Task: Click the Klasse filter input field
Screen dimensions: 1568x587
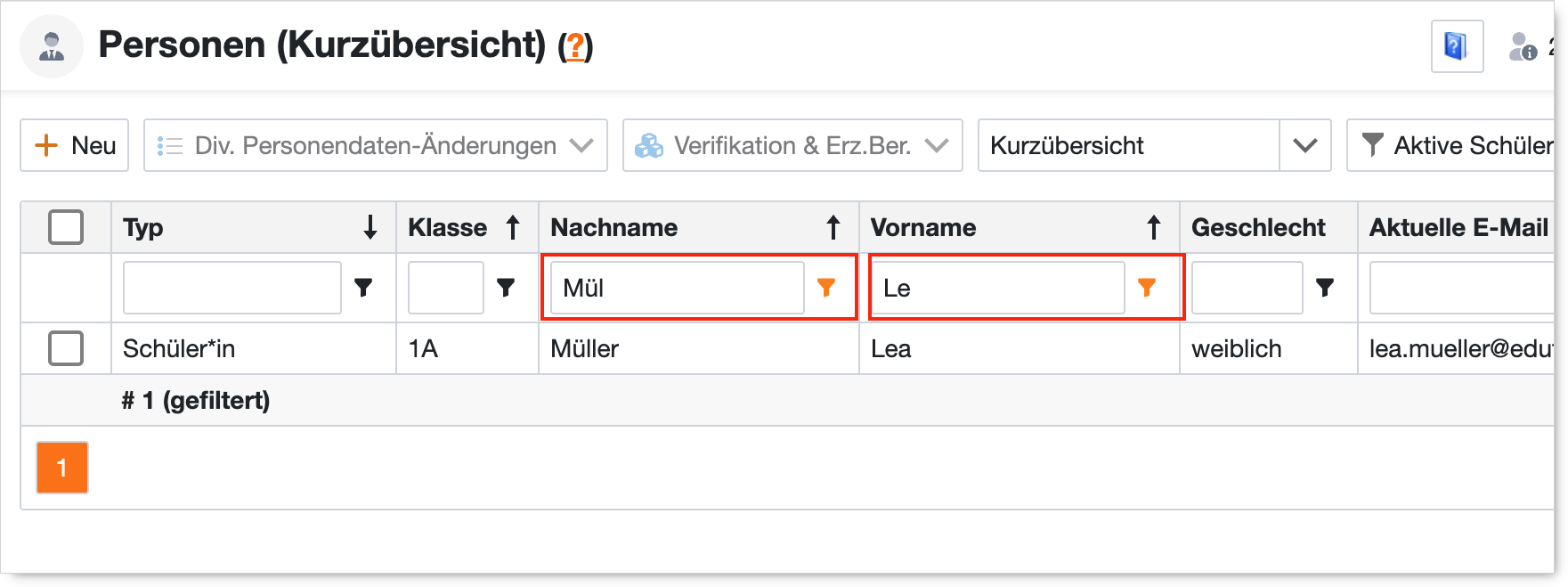Action: (445, 288)
